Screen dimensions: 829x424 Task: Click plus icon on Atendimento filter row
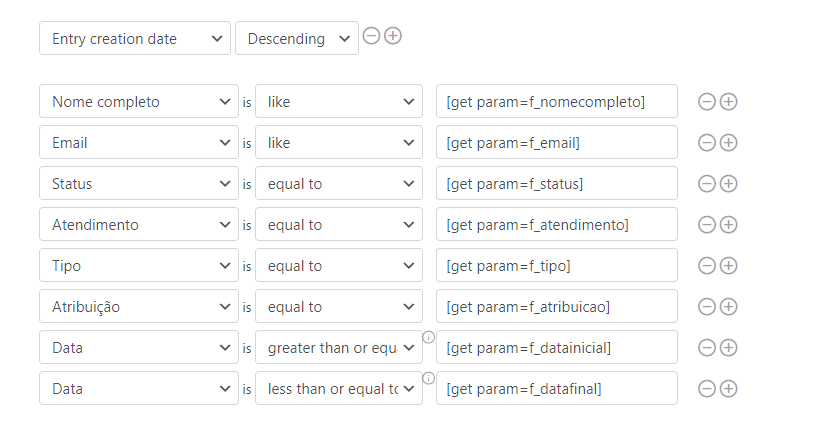coord(728,225)
